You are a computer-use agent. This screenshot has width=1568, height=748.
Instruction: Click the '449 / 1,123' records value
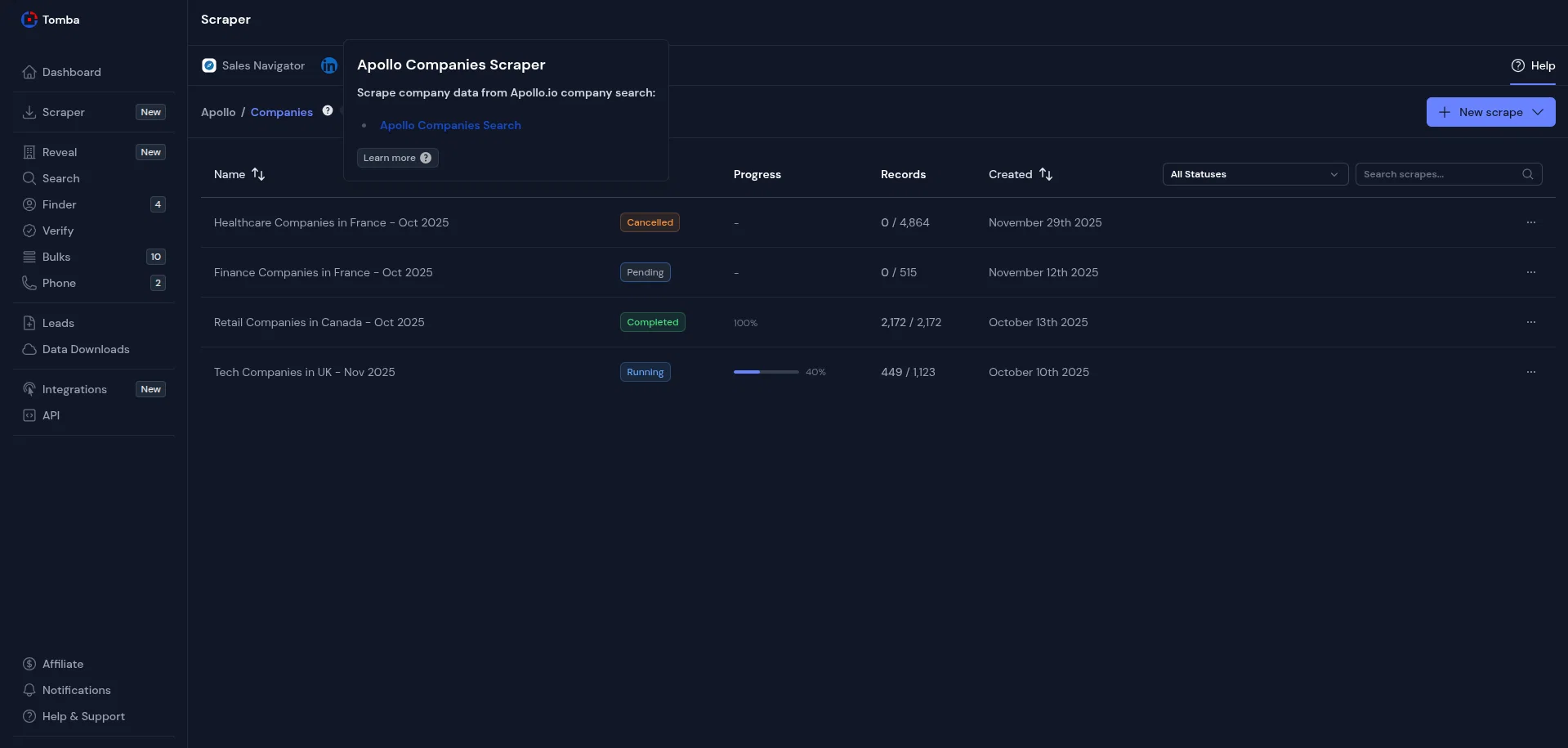[x=908, y=372]
